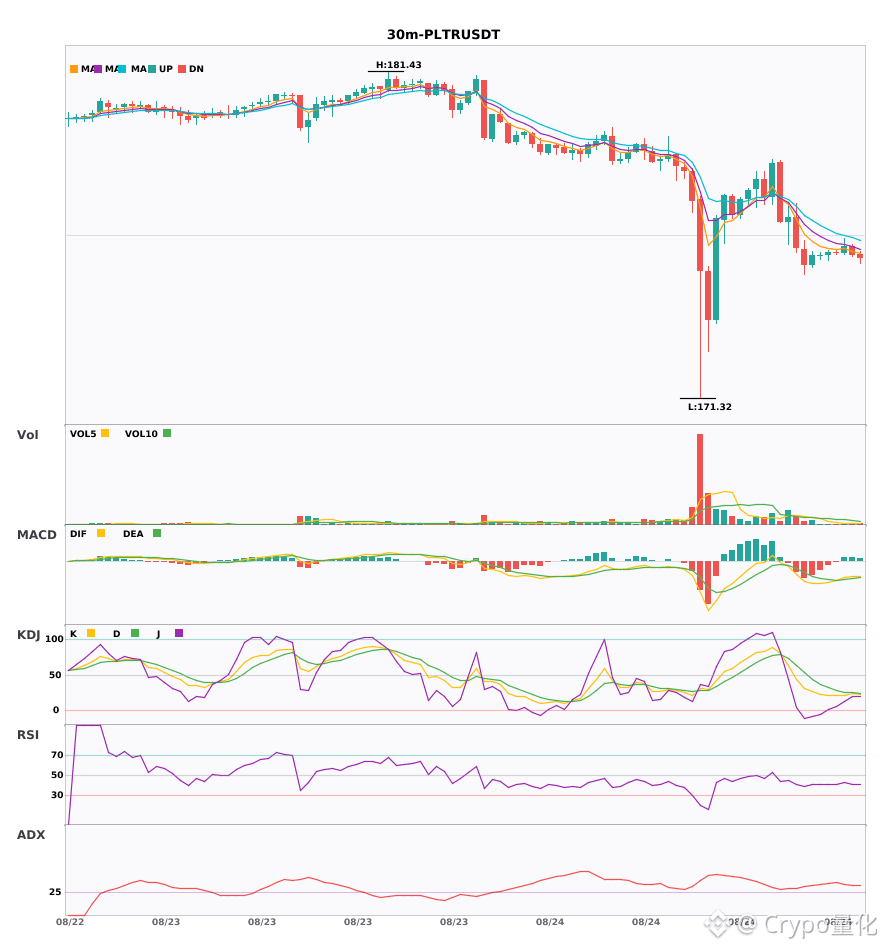Select the red DN legend swatch
The height and width of the screenshot is (950, 885).
click(x=182, y=69)
